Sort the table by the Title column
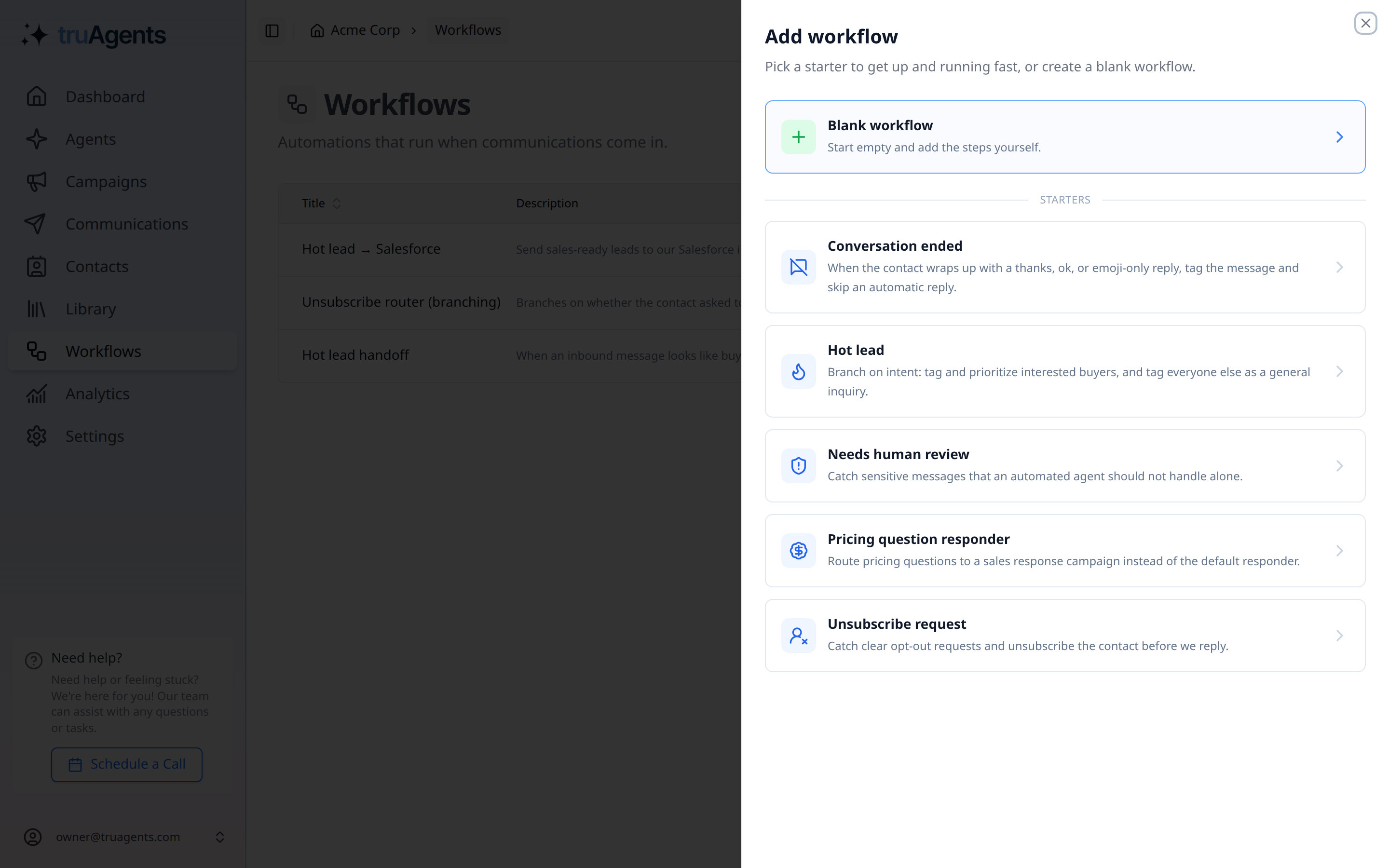Image resolution: width=1389 pixels, height=868 pixels. coord(321,203)
